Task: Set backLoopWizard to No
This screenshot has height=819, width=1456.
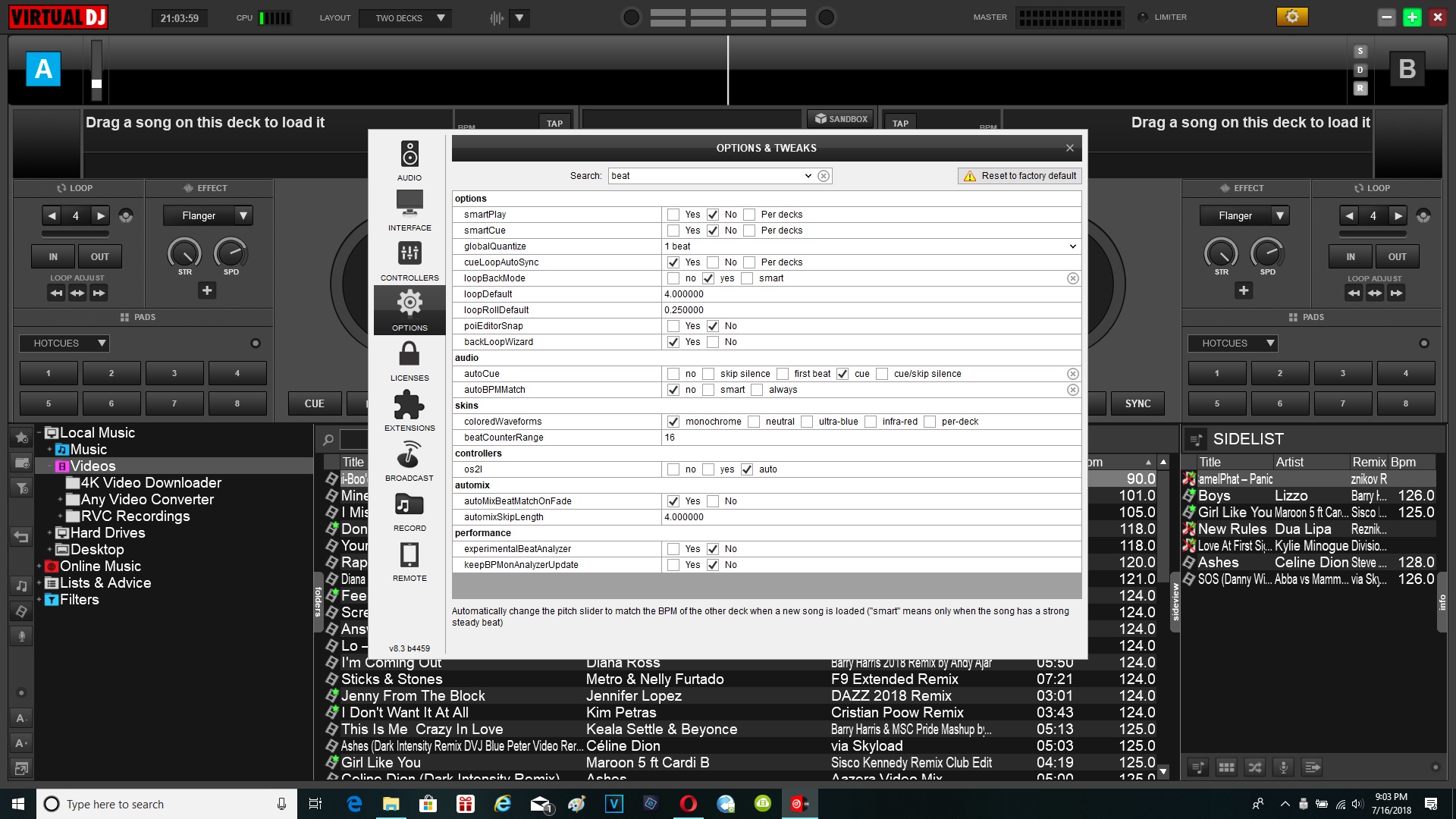Action: [x=713, y=342]
